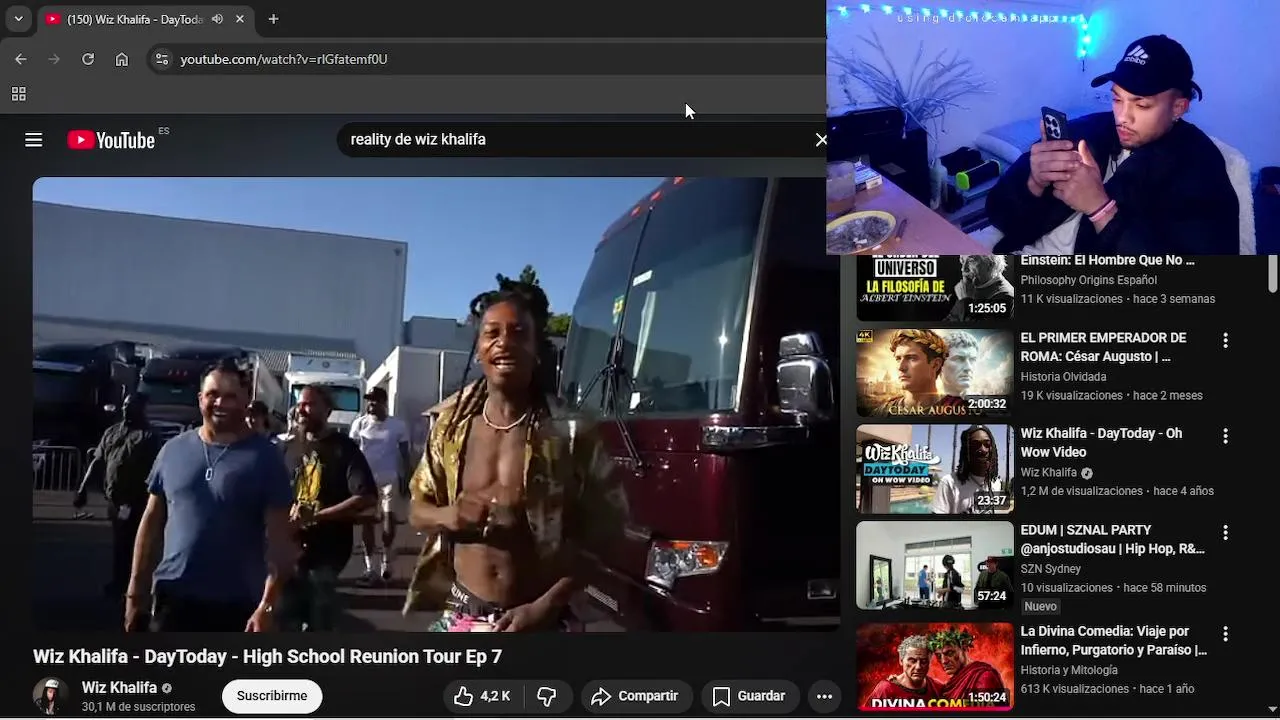Click the 'Nuevo' badge on EDUM video
The image size is (1280, 720).
point(1040,606)
